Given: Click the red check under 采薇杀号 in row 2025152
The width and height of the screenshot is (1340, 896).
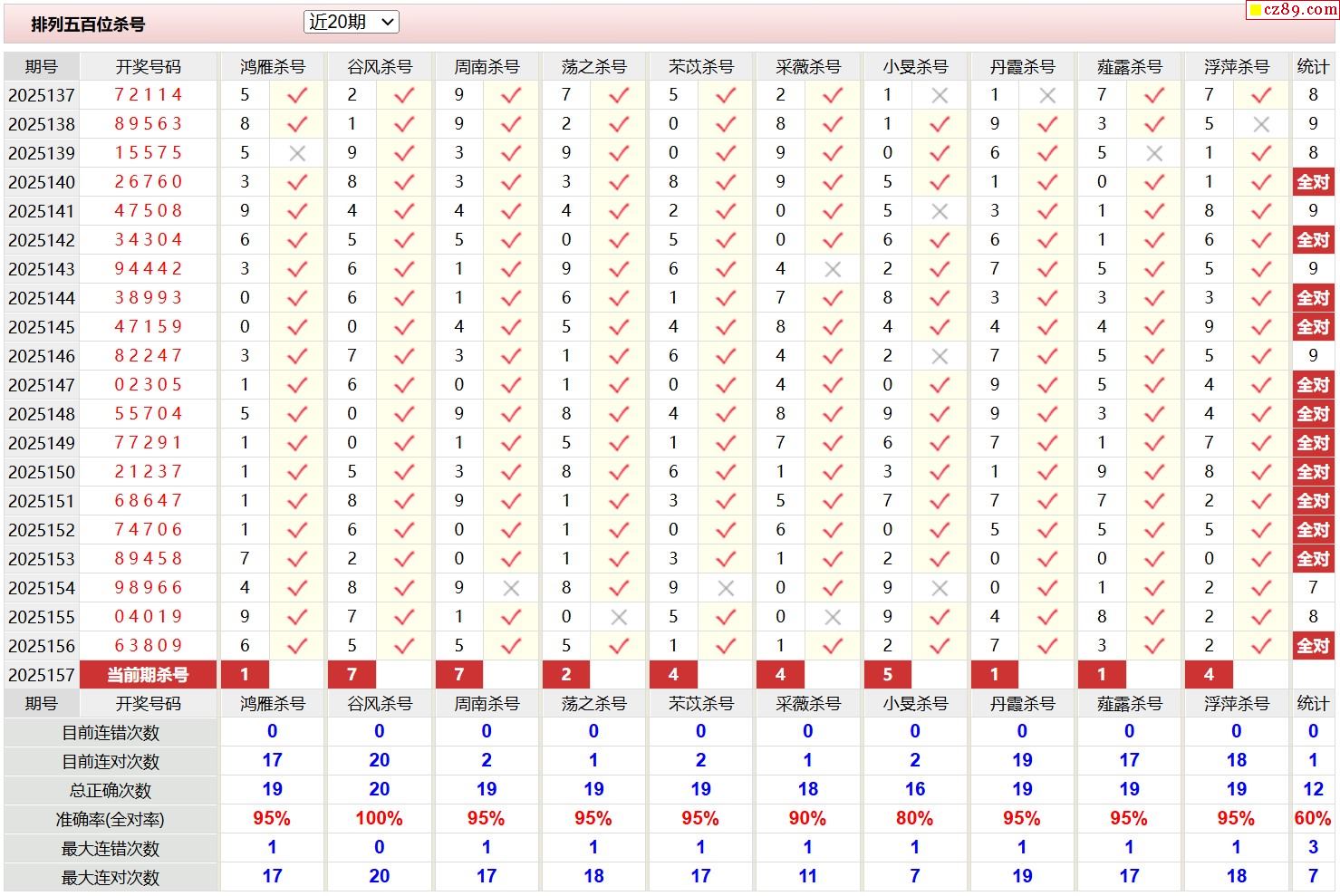Looking at the screenshot, I should (x=833, y=530).
